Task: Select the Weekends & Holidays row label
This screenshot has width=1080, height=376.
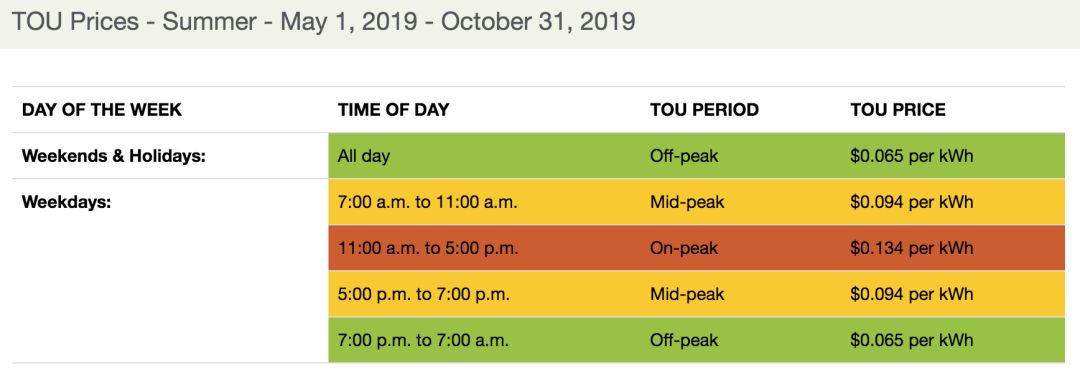Action: [114, 156]
